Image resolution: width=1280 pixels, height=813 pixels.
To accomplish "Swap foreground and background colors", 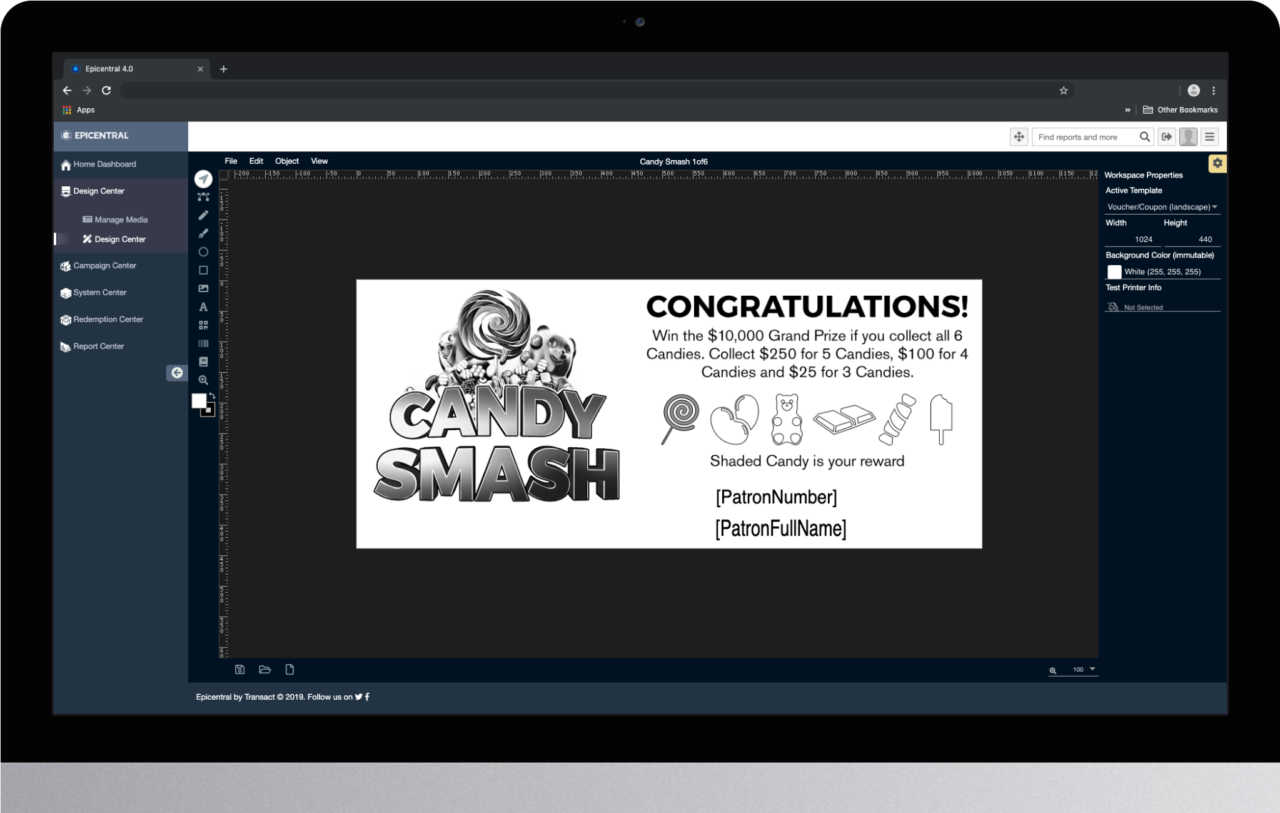I will [x=211, y=396].
